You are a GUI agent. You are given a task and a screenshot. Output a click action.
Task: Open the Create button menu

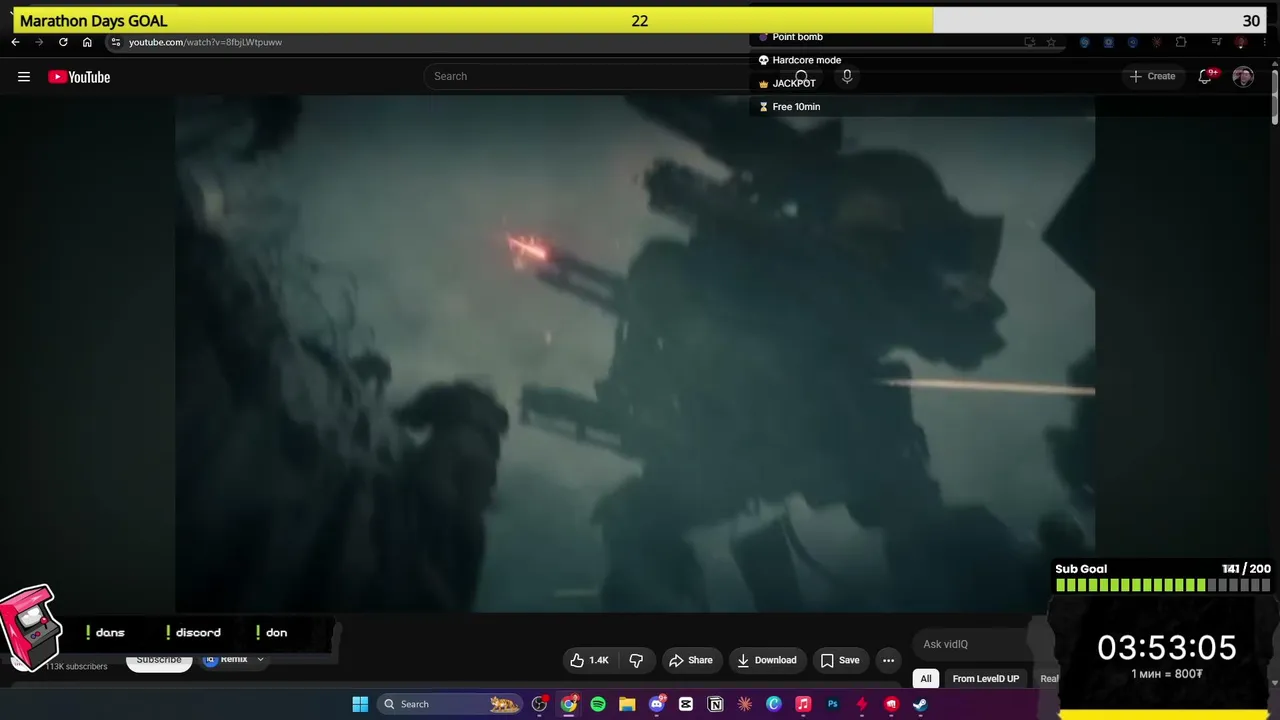click(x=1153, y=76)
